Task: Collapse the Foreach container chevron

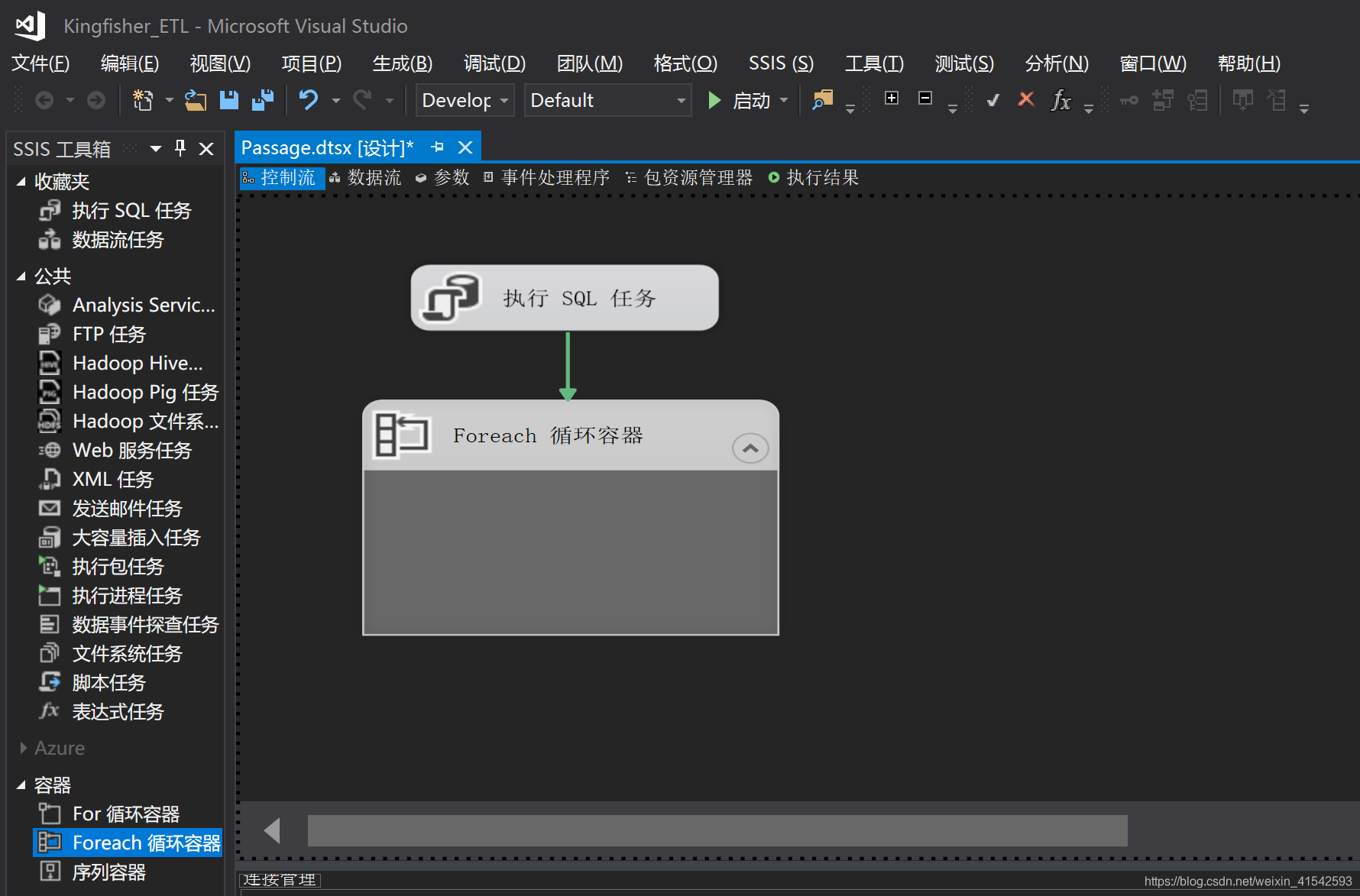Action: click(750, 448)
